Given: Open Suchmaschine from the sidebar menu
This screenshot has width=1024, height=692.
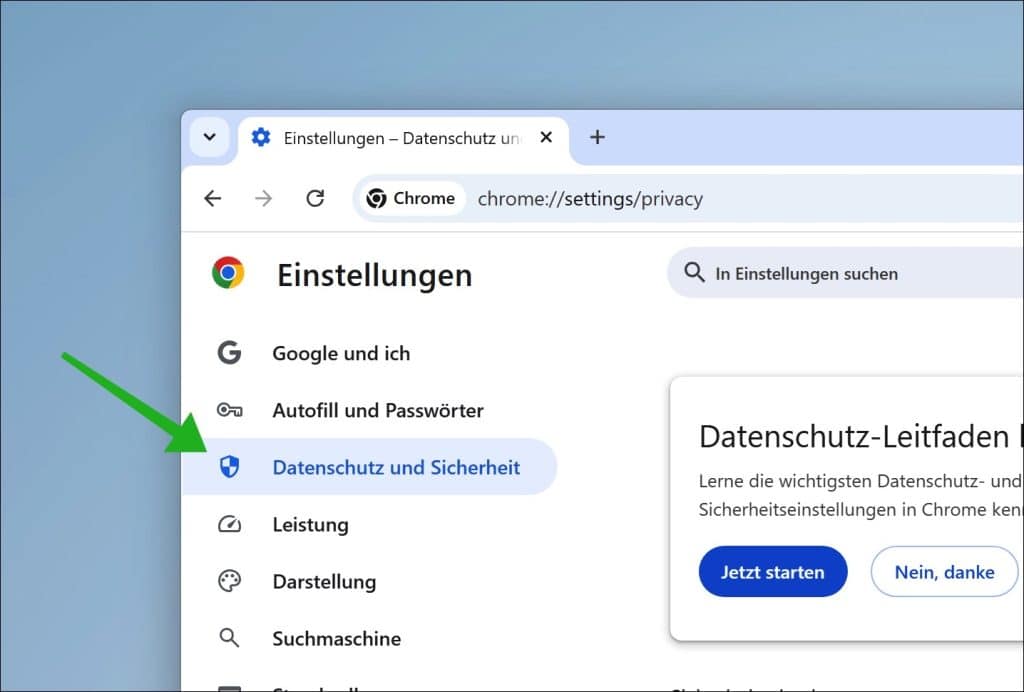Looking at the screenshot, I should 336,638.
